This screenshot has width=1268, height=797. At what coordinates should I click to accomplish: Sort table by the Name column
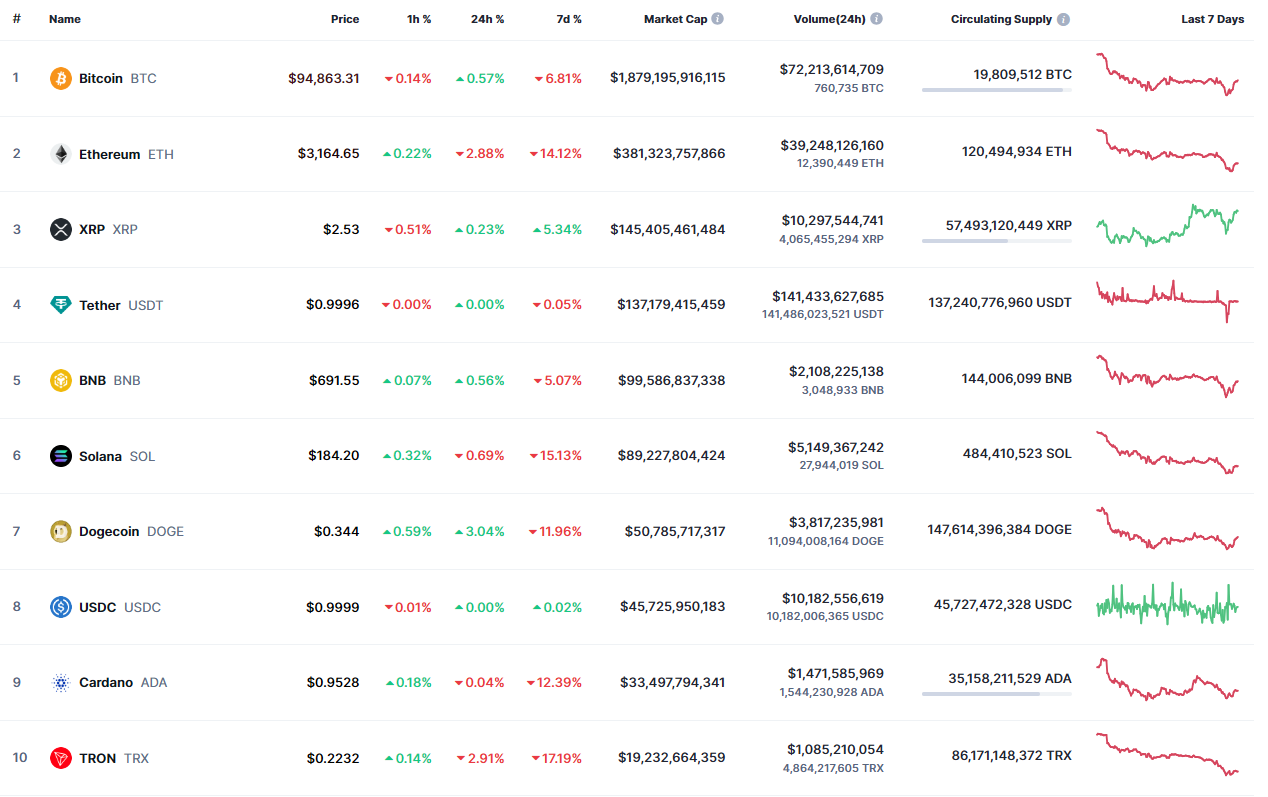65,19
